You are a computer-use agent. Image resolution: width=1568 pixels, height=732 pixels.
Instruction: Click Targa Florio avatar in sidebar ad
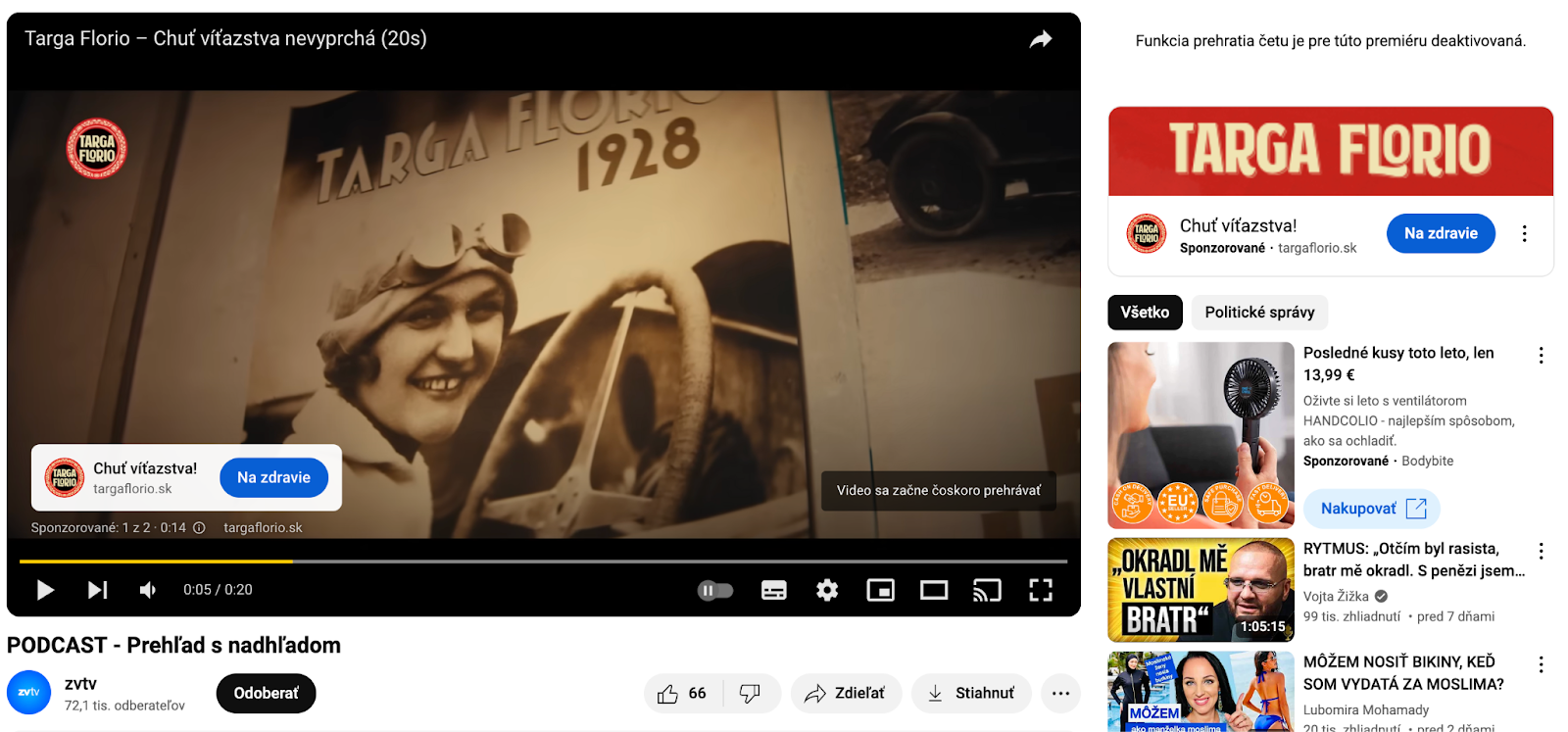coord(1146,233)
